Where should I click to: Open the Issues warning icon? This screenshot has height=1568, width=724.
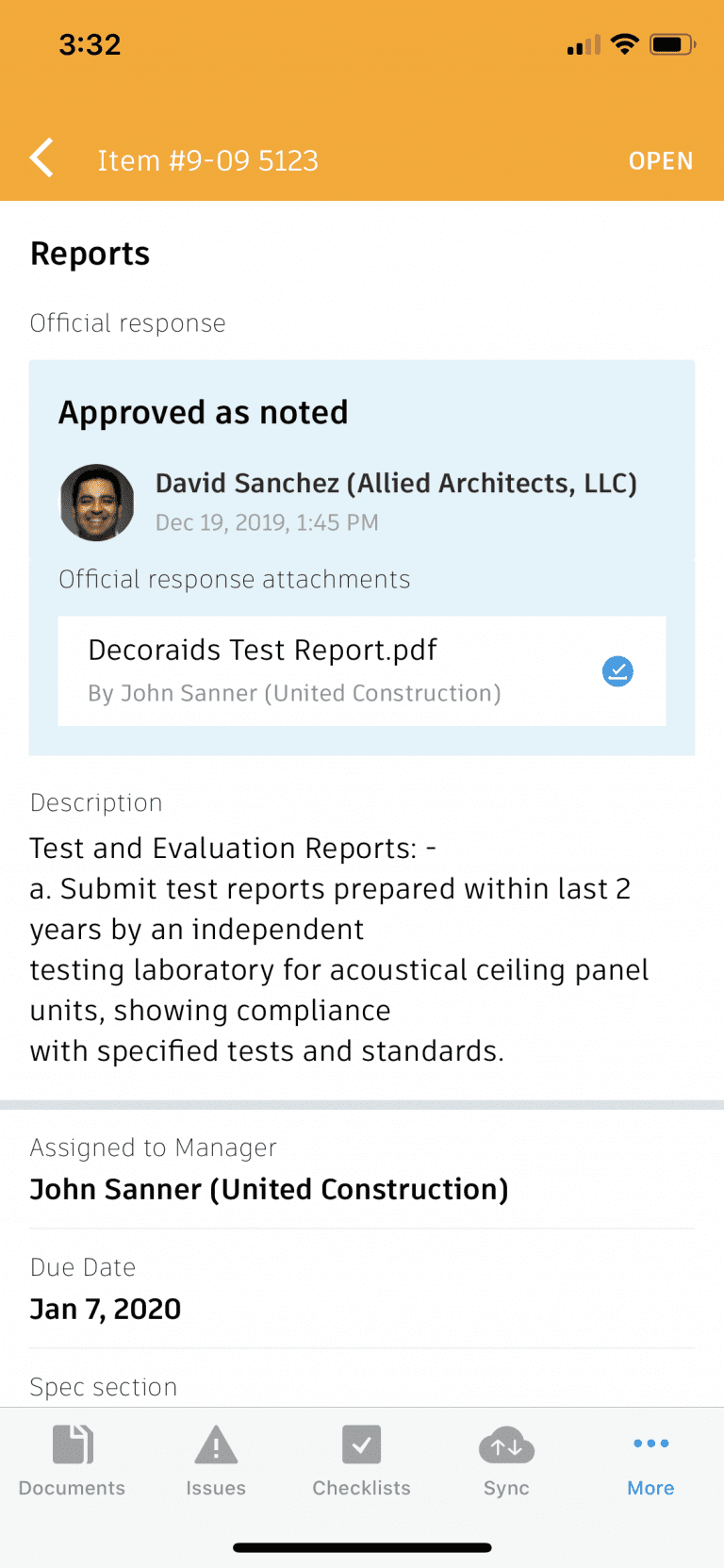coord(216,1444)
